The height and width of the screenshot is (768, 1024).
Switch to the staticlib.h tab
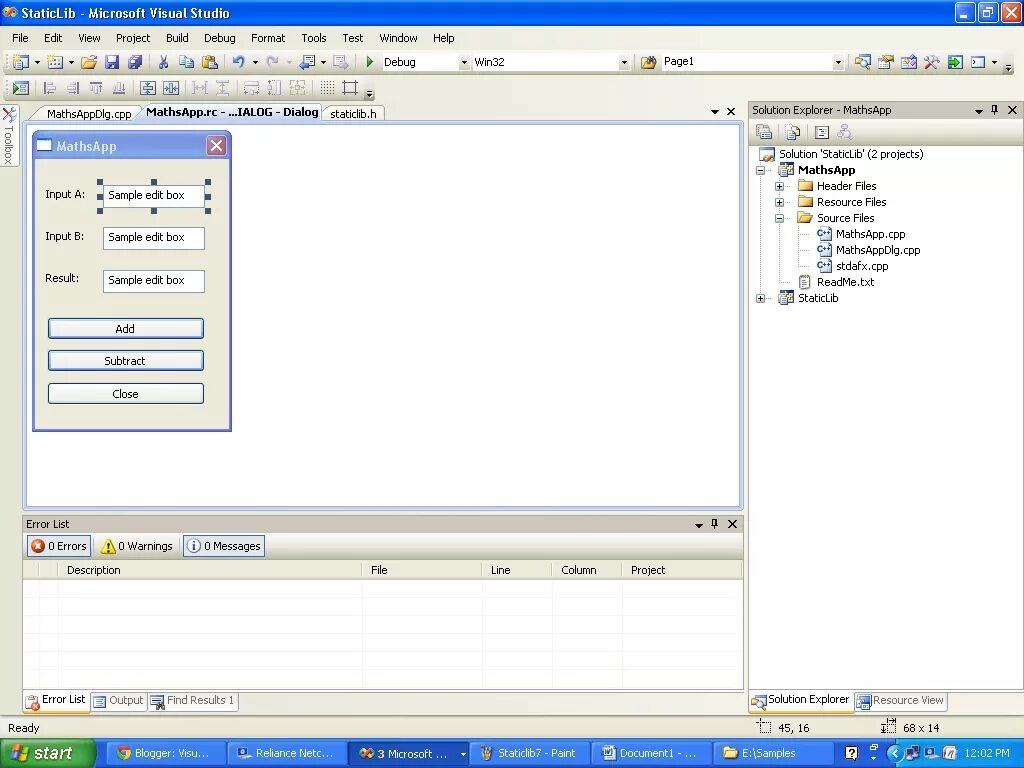(353, 114)
